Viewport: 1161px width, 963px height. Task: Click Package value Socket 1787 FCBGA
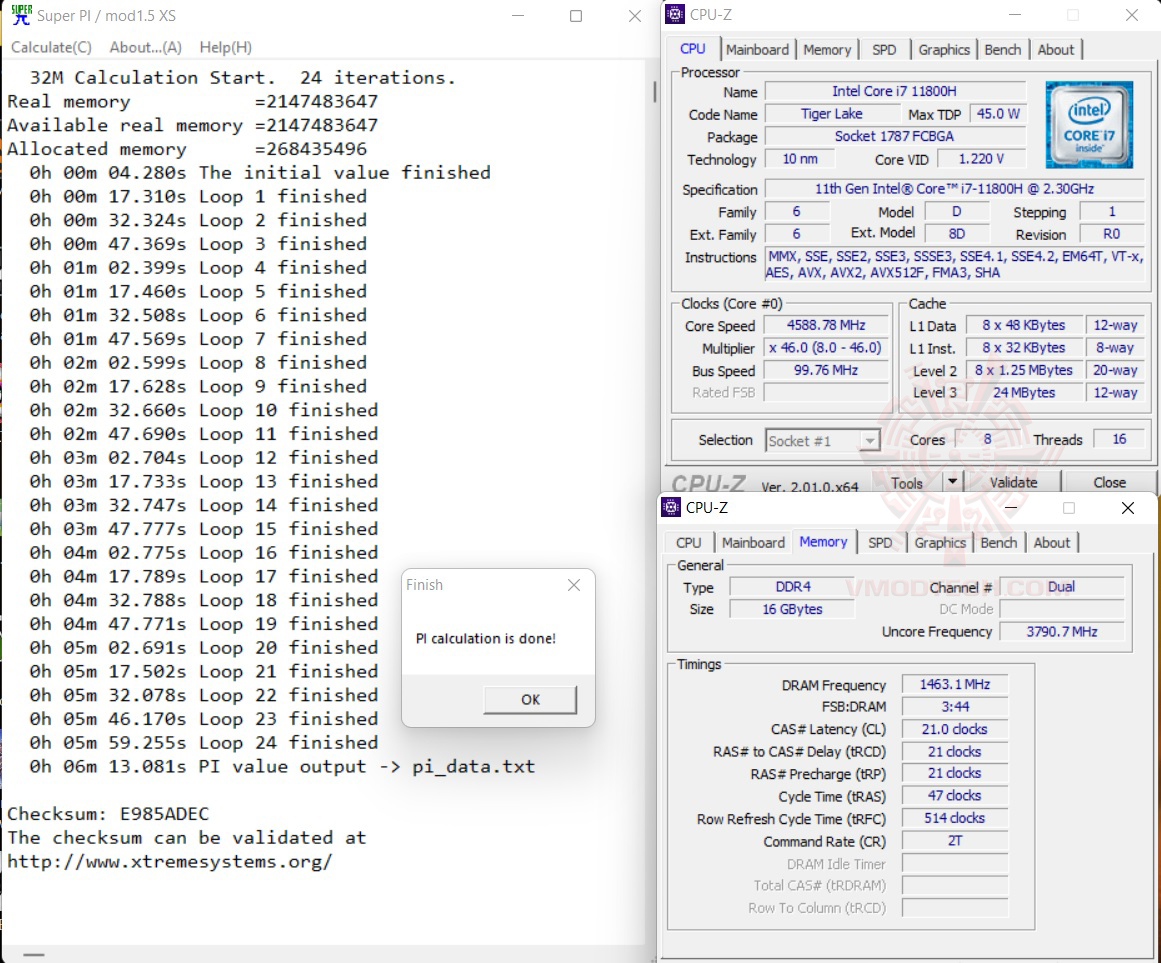894,136
